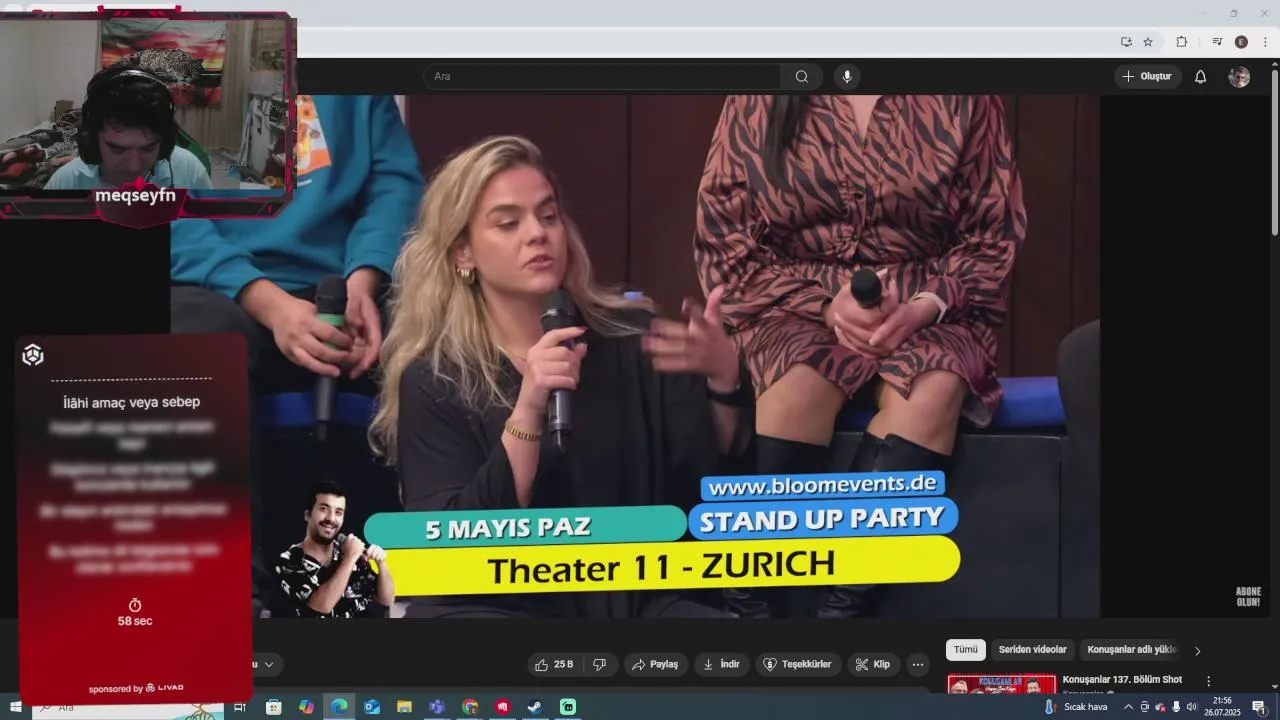Open the YouTube account avatar menu
Screen dimensions: 1280x720
1239,77
